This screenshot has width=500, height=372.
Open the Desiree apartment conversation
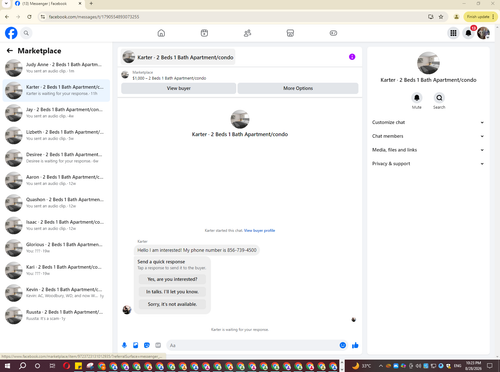coord(56,158)
